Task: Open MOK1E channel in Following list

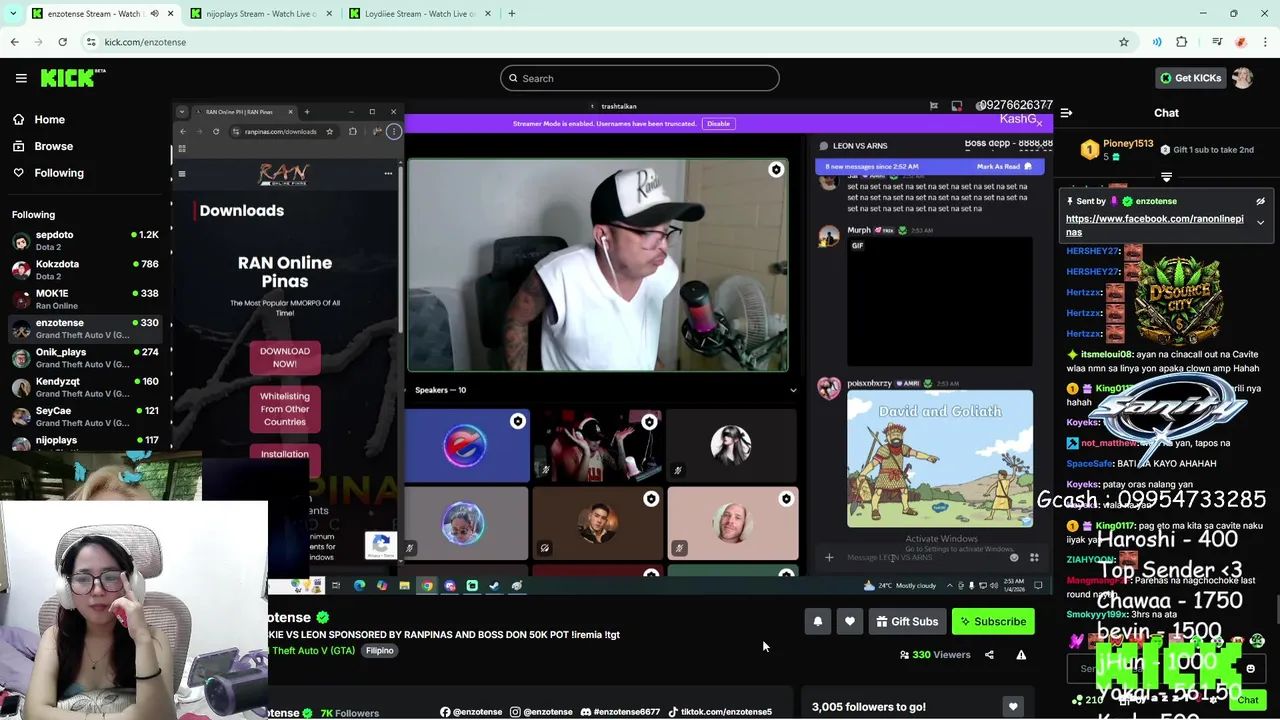Action: click(x=85, y=299)
